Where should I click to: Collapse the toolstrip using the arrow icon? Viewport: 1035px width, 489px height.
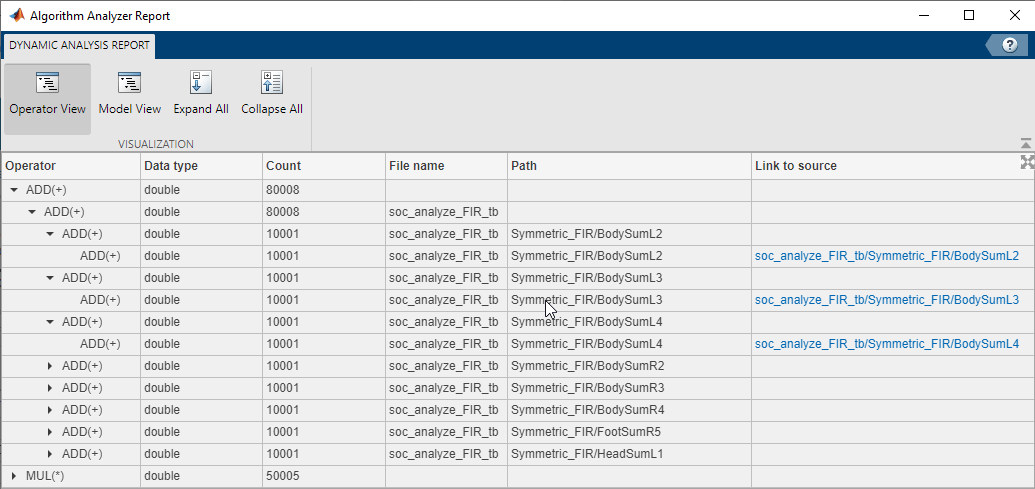[x=1025, y=144]
